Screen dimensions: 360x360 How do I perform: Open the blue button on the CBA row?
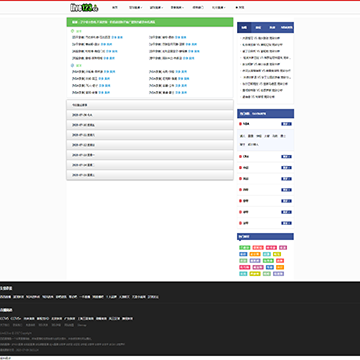point(286,157)
